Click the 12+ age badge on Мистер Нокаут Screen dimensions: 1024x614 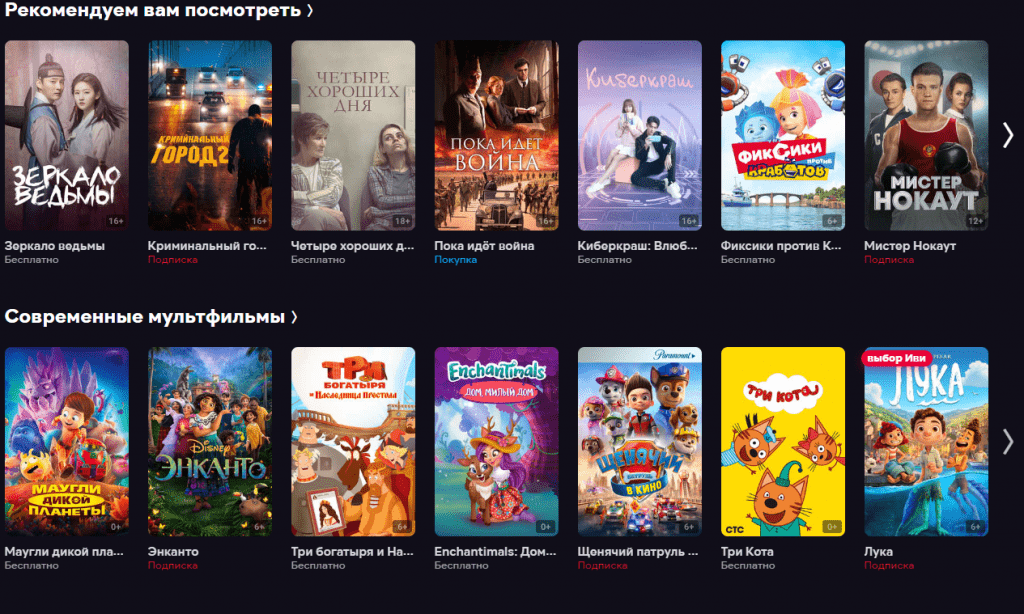[976, 221]
